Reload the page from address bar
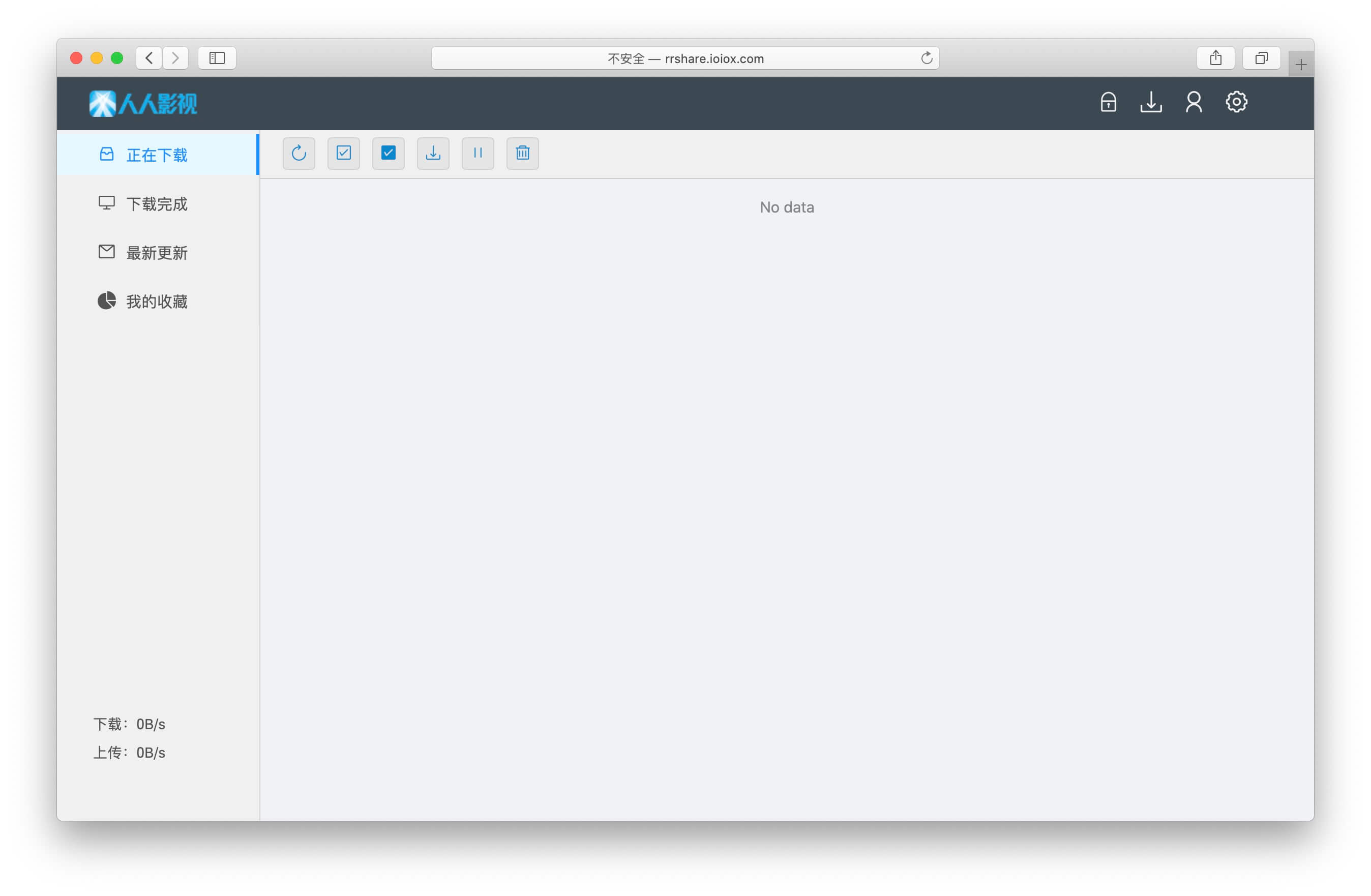This screenshot has height=896, width=1371. [x=926, y=57]
